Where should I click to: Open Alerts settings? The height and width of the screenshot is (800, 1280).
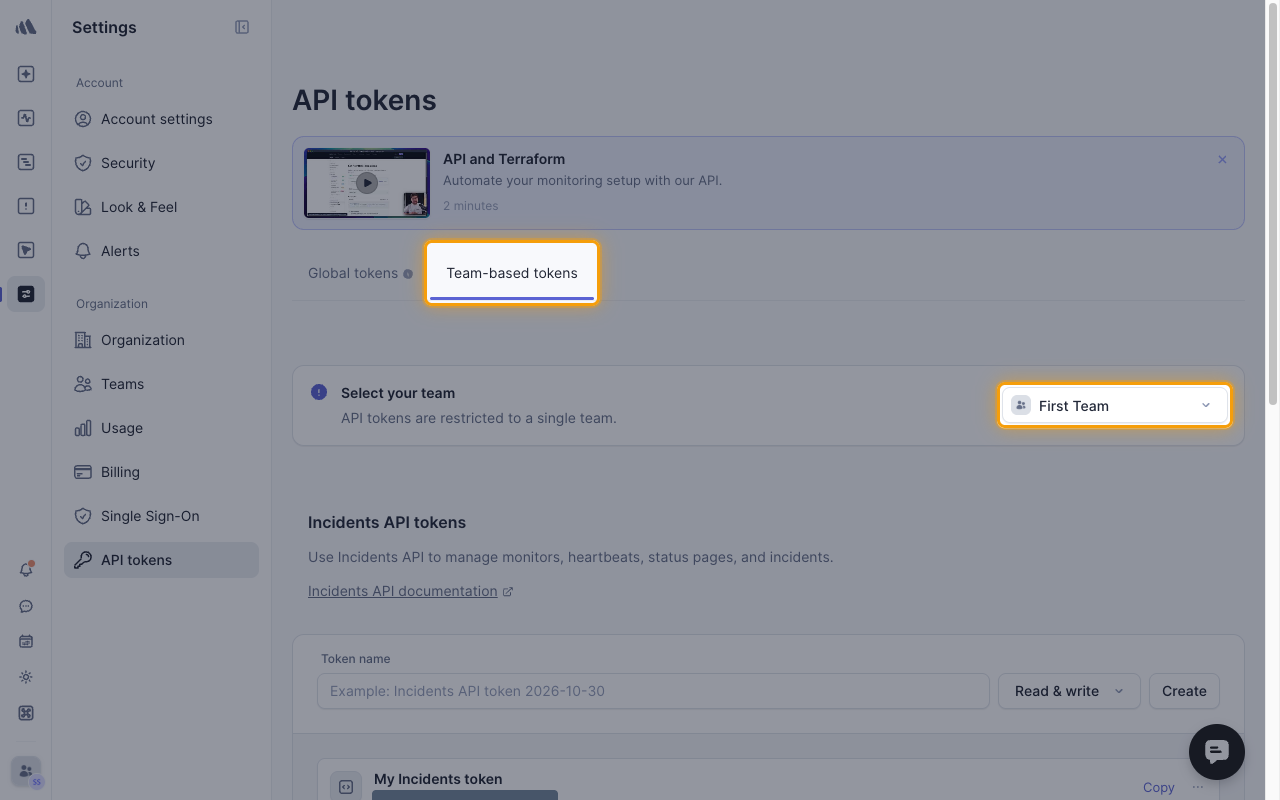[x=161, y=251]
